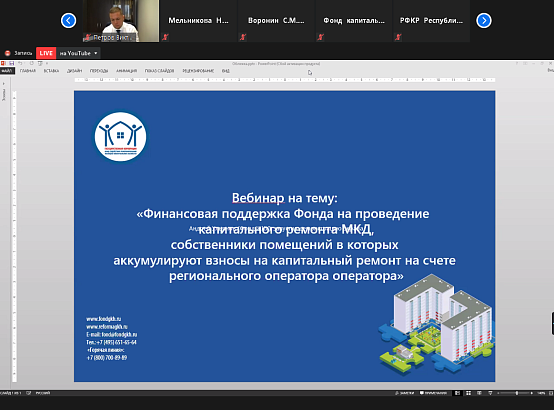Toggle the Comments pane in status bar
This screenshot has height=410, width=554.
tap(433, 393)
